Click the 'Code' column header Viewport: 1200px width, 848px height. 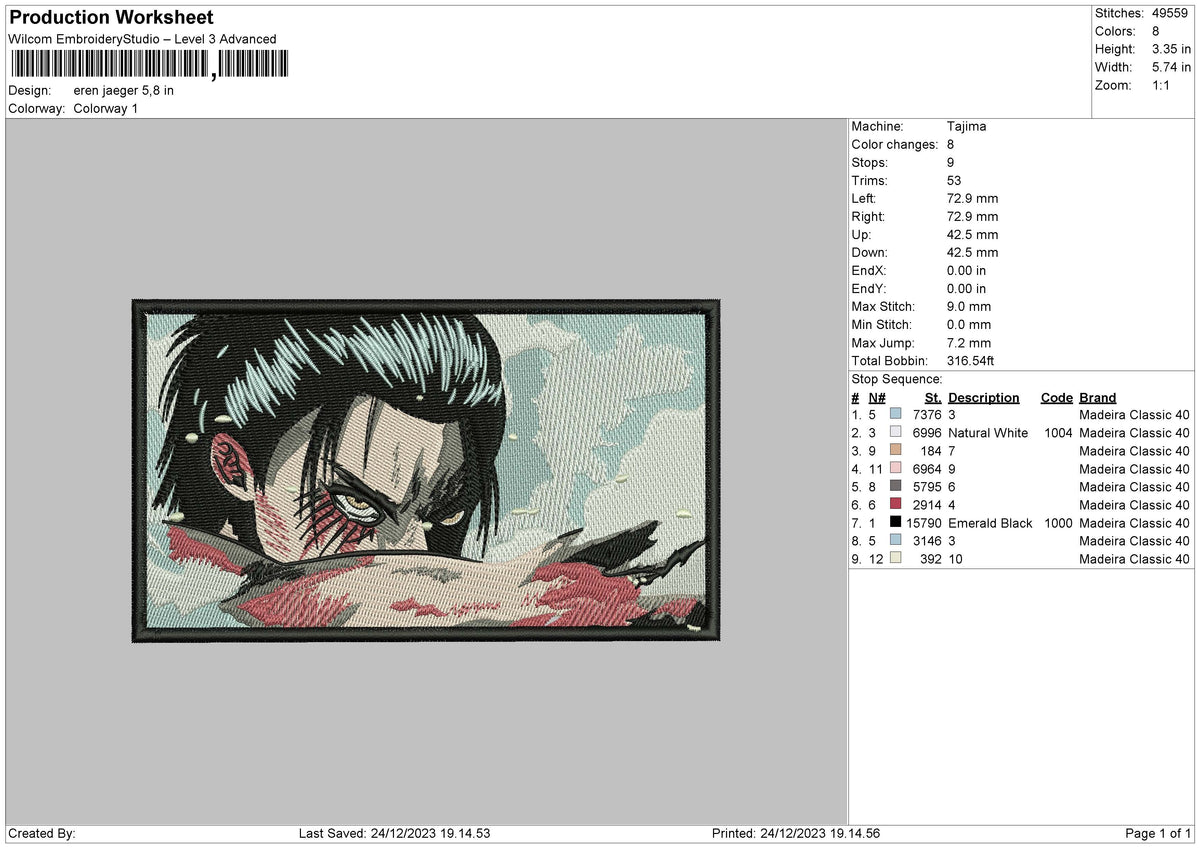(1056, 397)
